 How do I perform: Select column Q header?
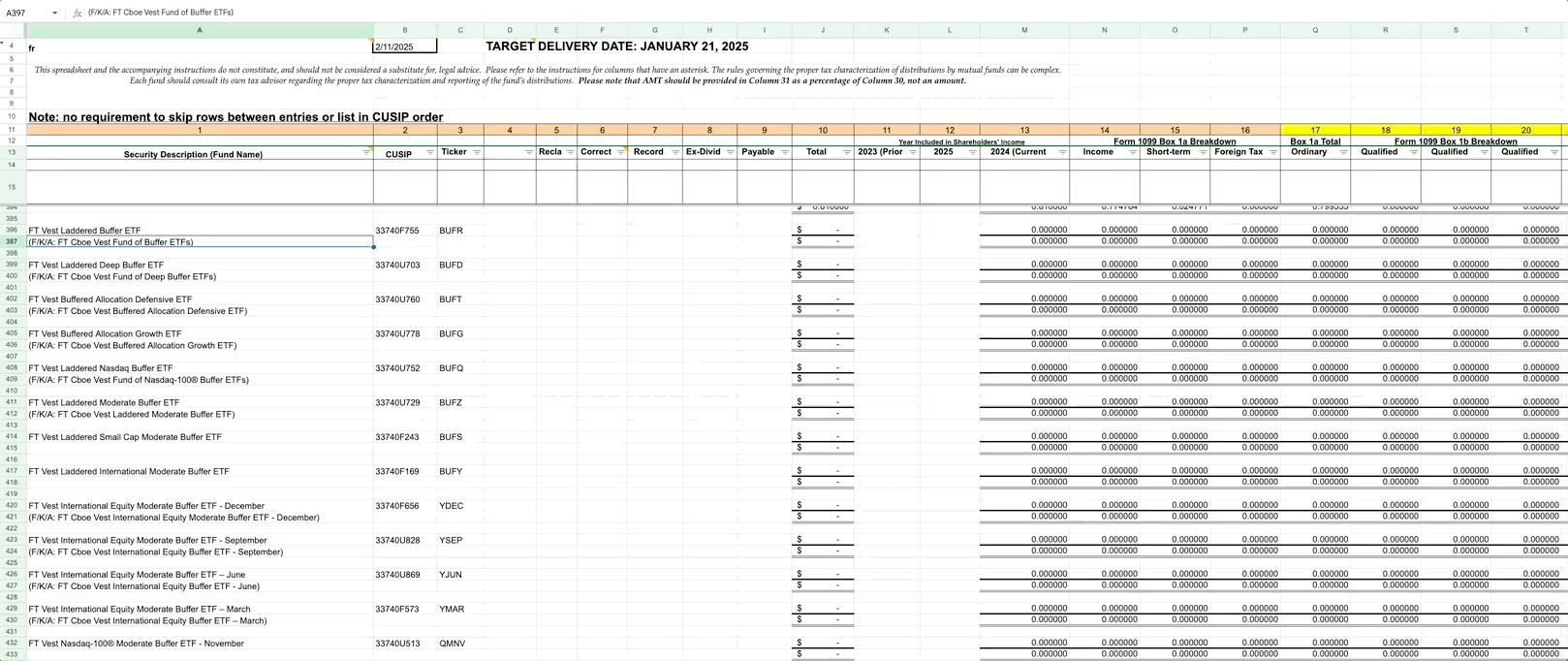tap(1315, 30)
